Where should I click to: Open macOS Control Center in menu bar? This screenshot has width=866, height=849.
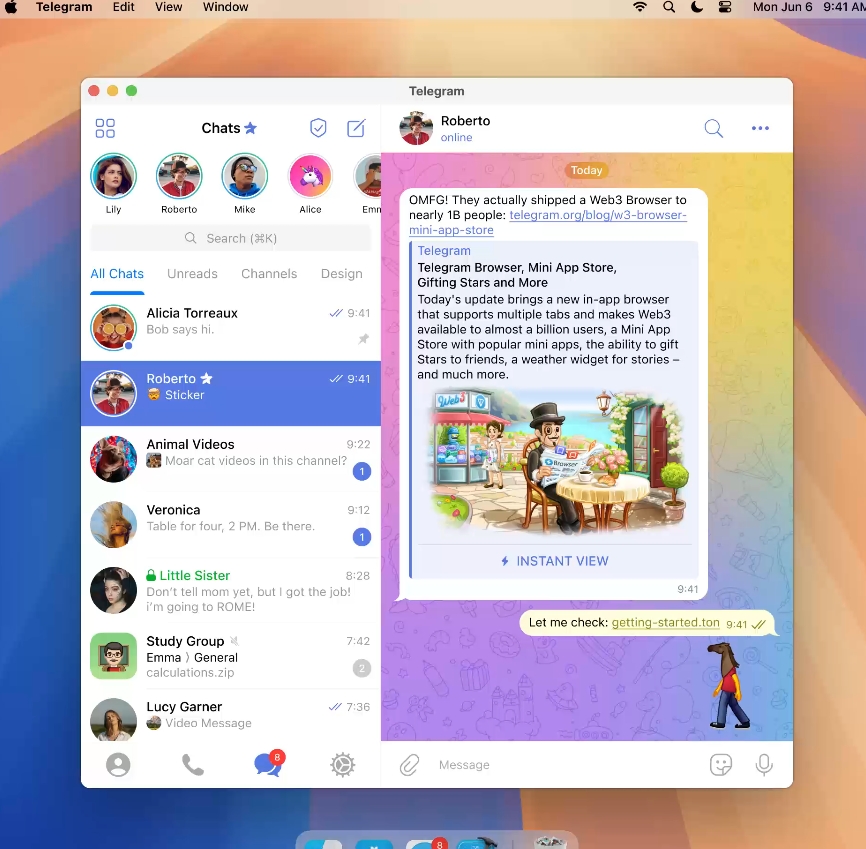pos(725,7)
